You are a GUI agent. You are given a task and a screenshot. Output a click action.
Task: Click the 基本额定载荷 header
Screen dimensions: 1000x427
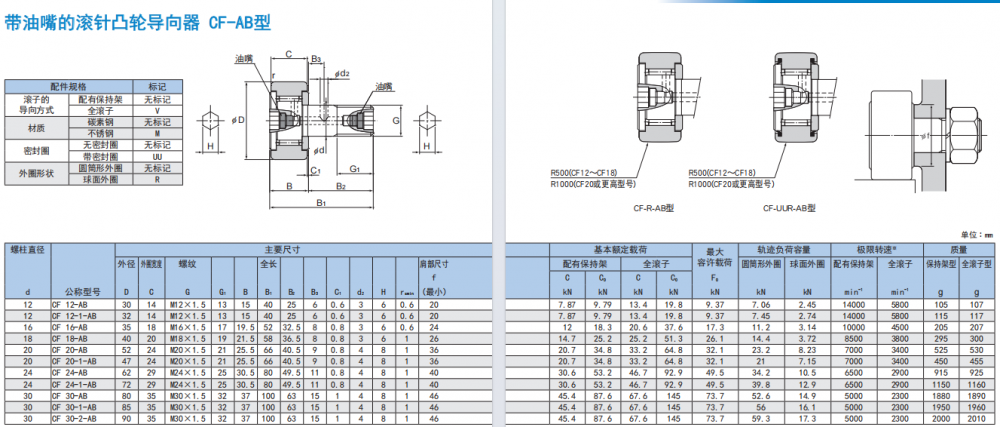coord(621,249)
